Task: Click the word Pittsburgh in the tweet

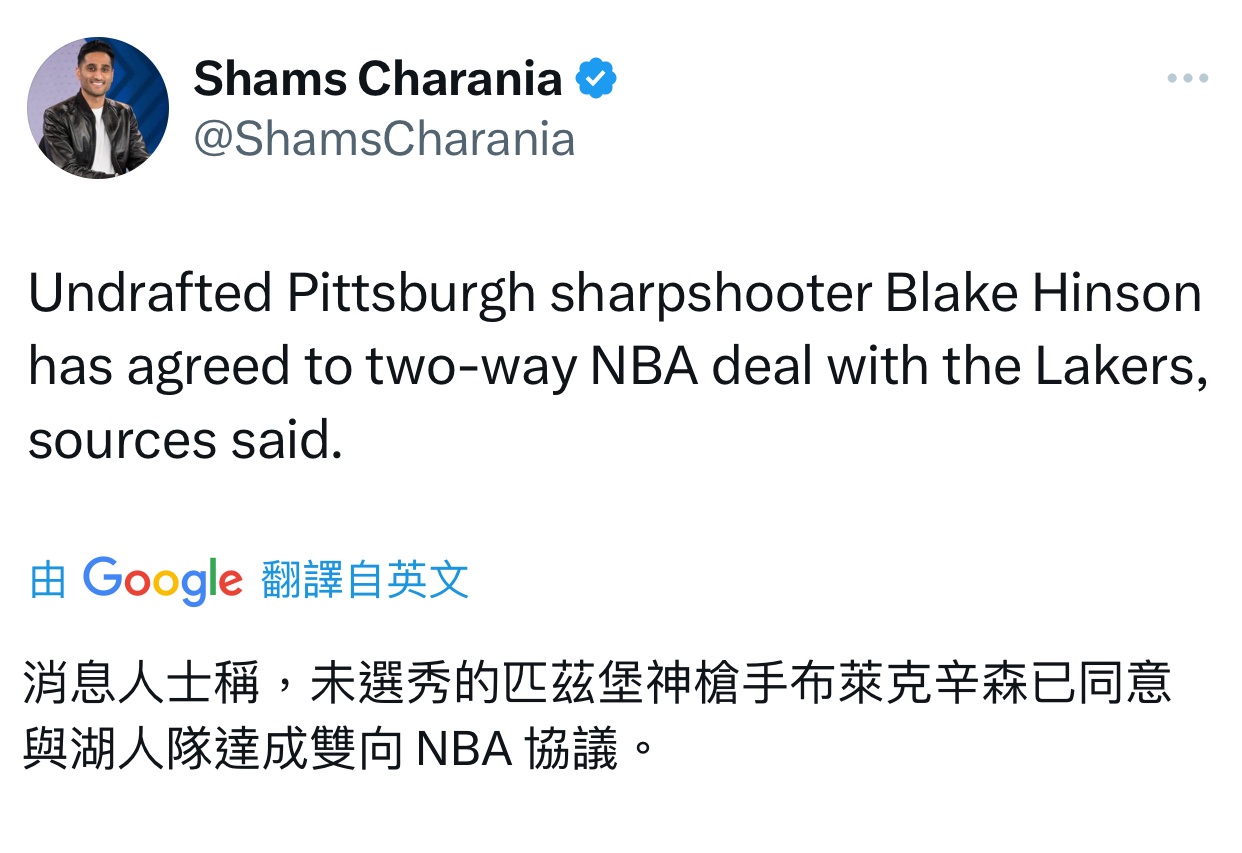Action: [411, 294]
